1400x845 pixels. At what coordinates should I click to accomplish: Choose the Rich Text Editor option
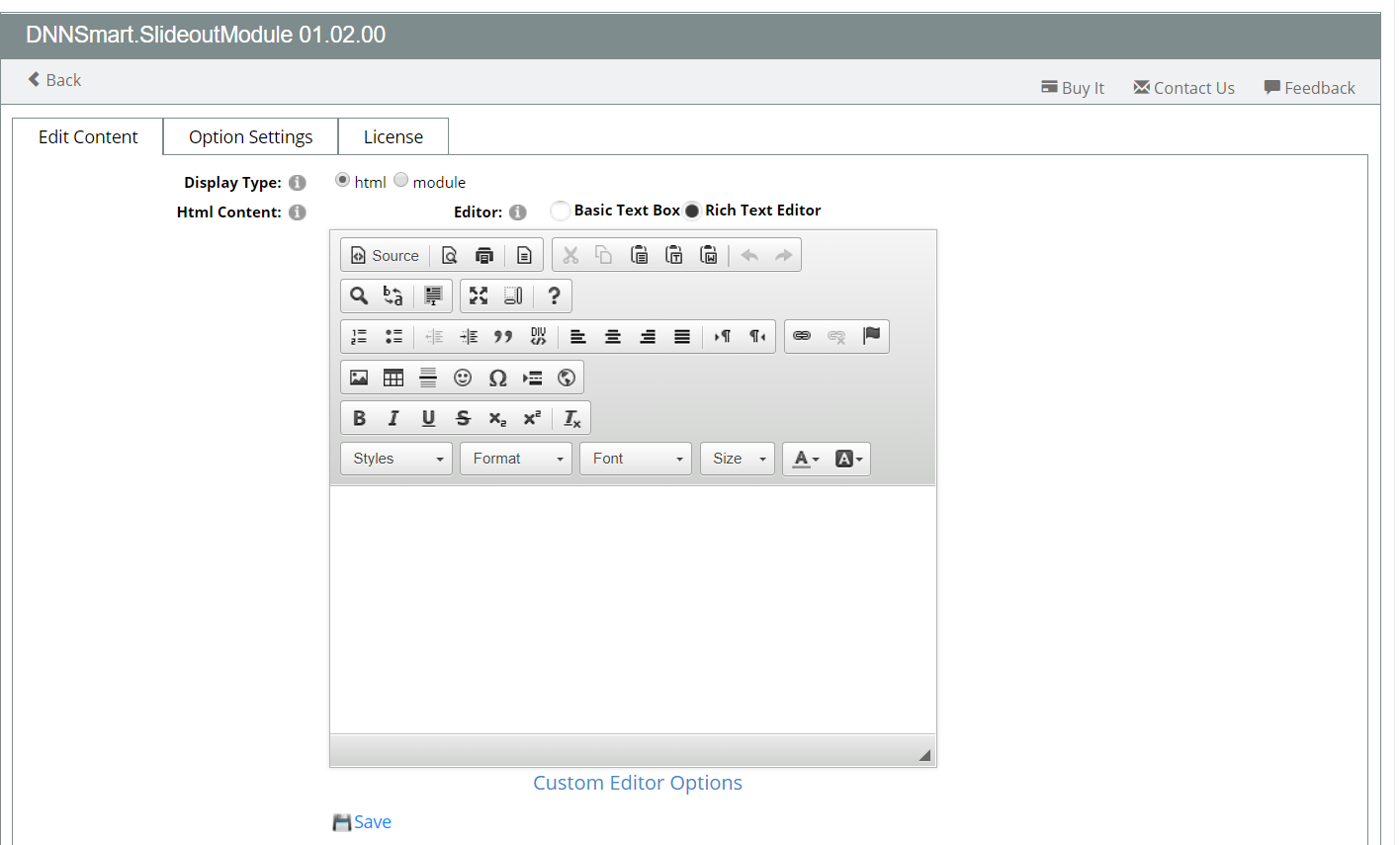(x=692, y=211)
